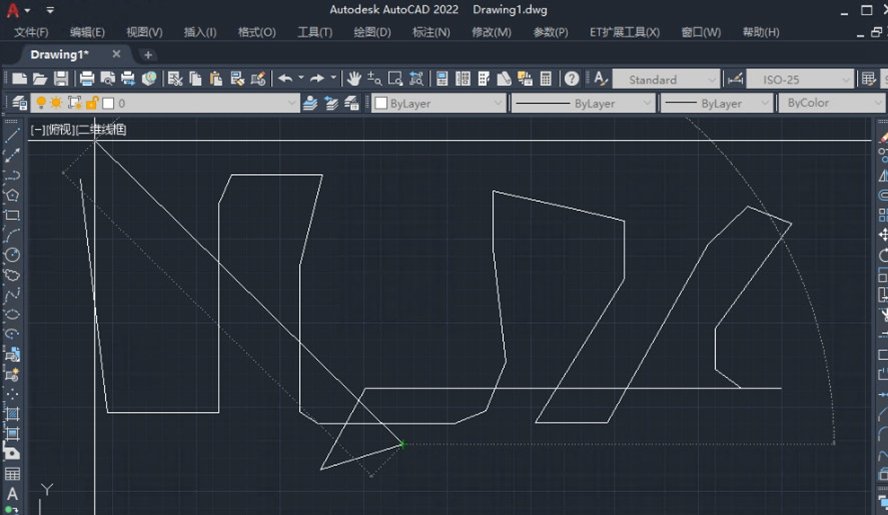Redo the last undone action

pos(317,78)
